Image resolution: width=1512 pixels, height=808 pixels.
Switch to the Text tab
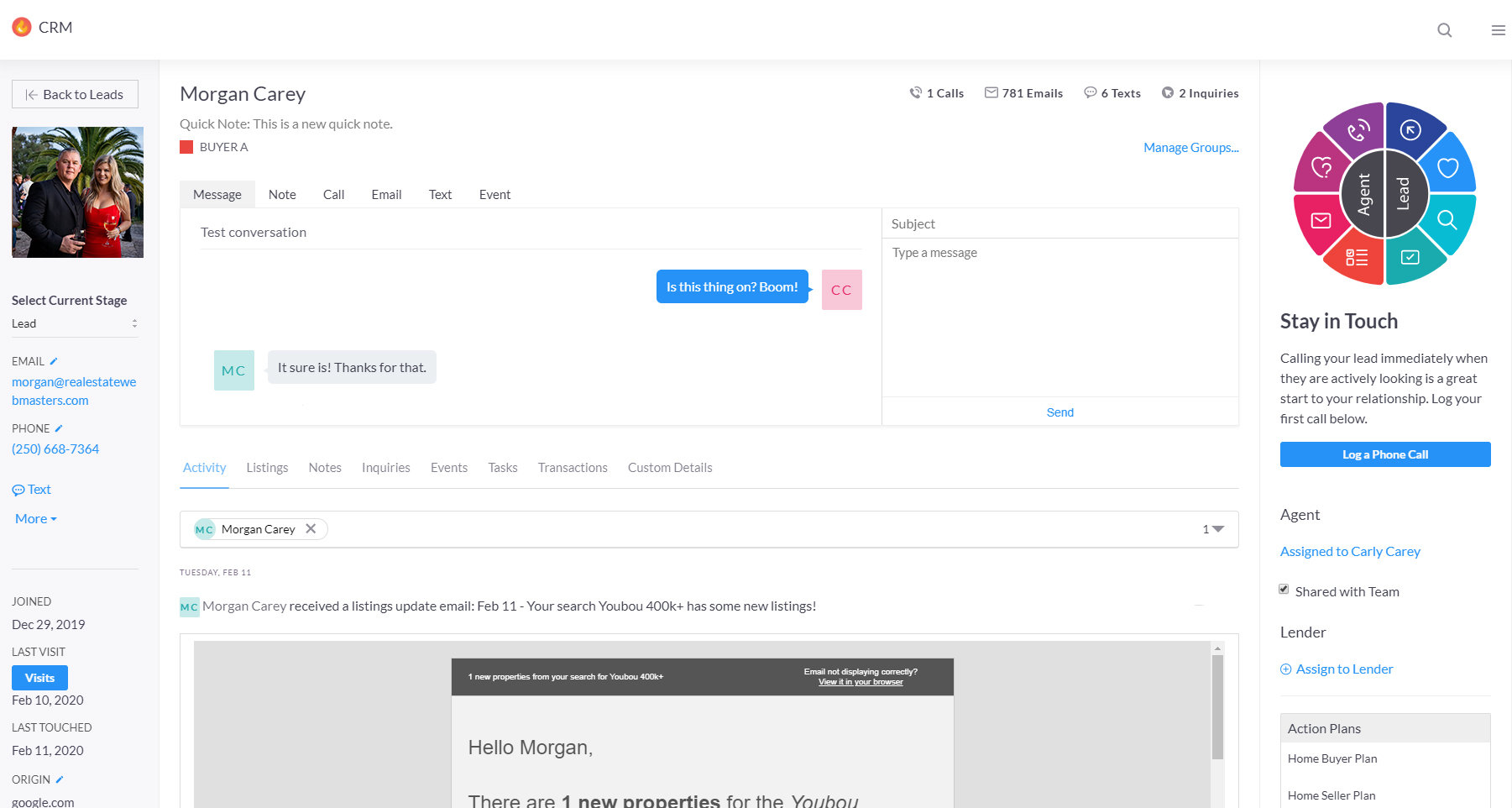pyautogui.click(x=440, y=194)
